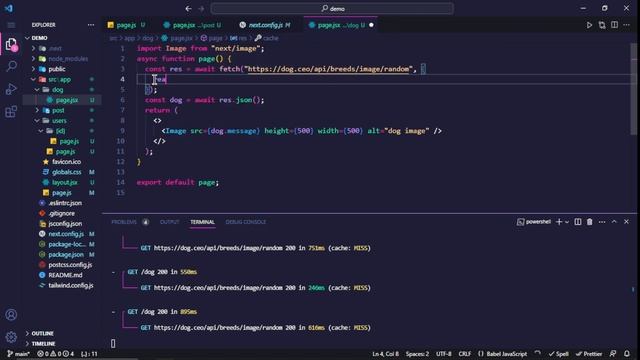Select the TERMINAL panel tab
The height and width of the screenshot is (360, 640).
[x=202, y=222]
